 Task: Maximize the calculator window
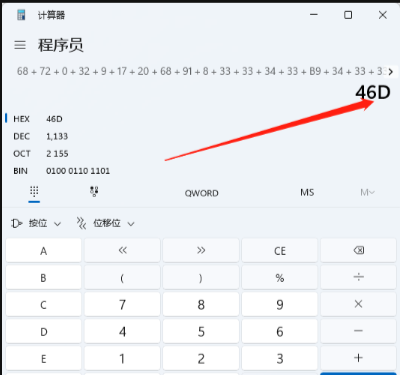point(348,15)
